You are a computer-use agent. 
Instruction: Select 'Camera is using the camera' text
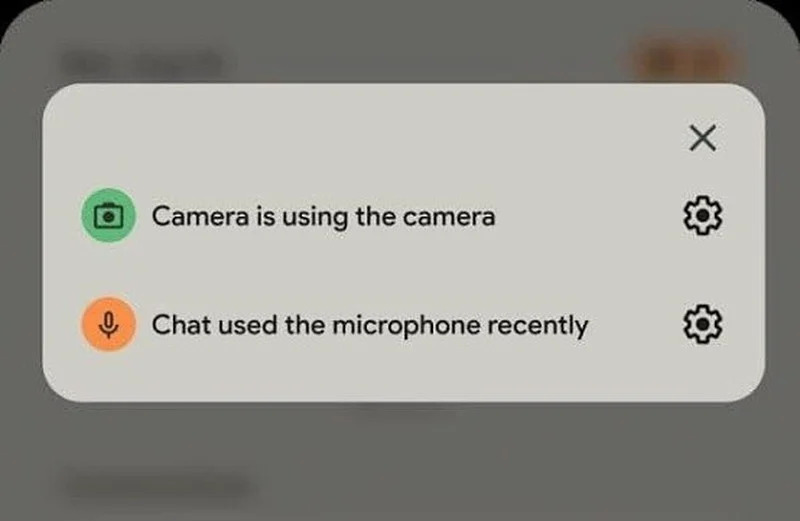click(323, 216)
